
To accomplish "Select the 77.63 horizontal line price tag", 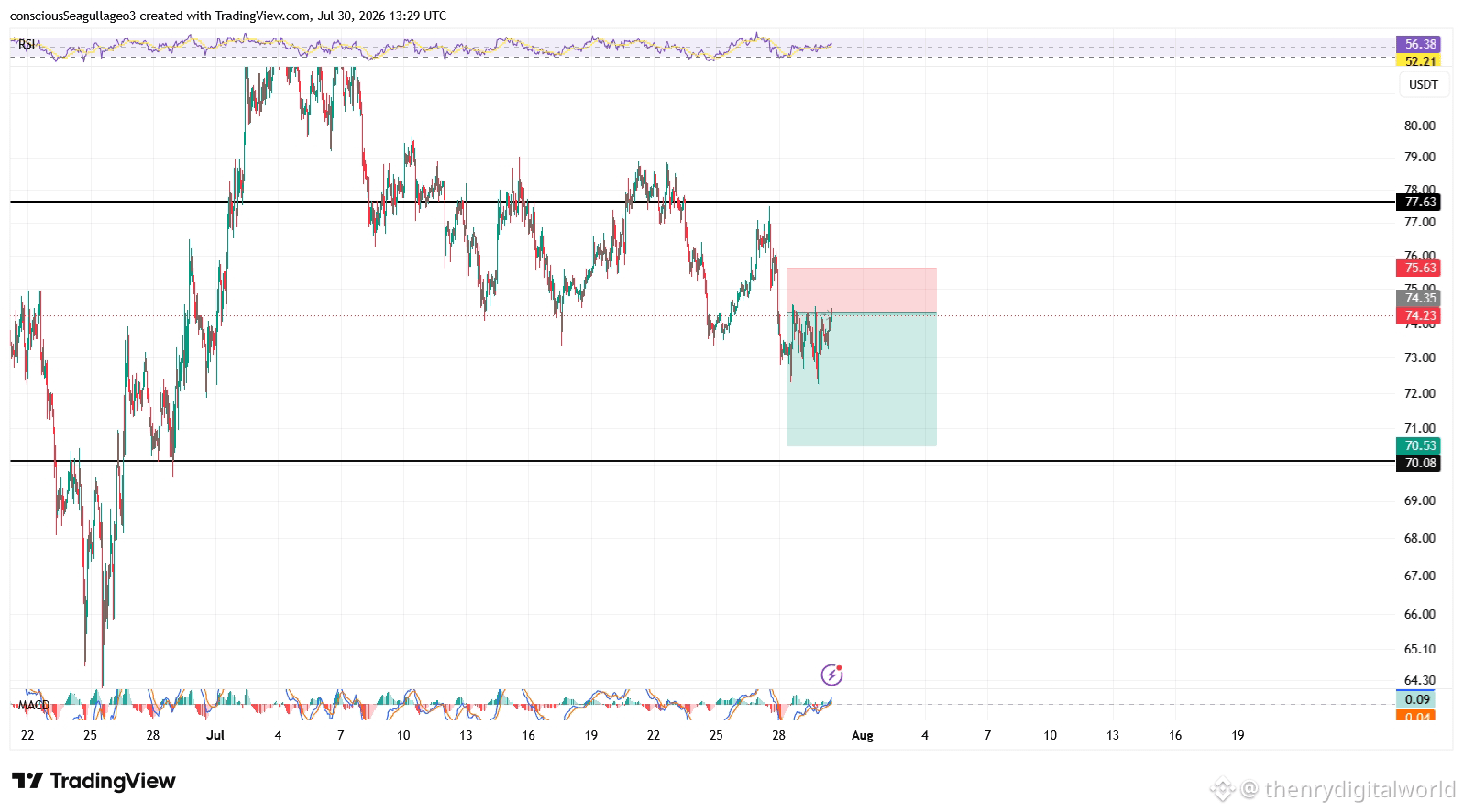I will tap(1420, 202).
